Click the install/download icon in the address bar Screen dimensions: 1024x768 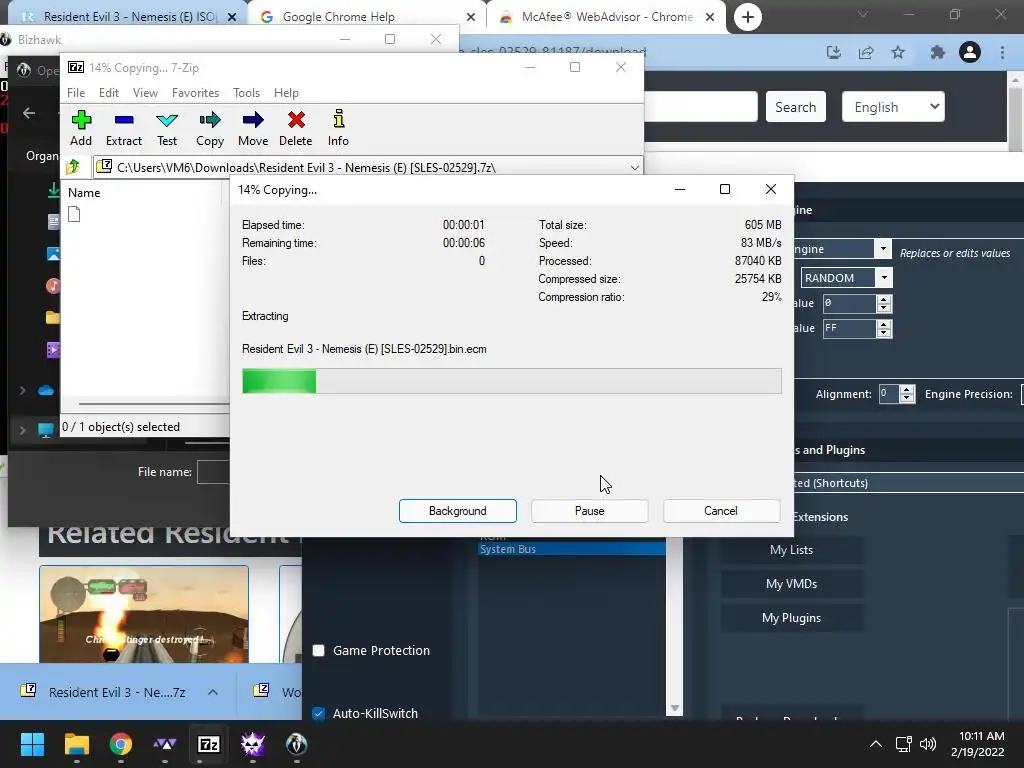point(833,52)
